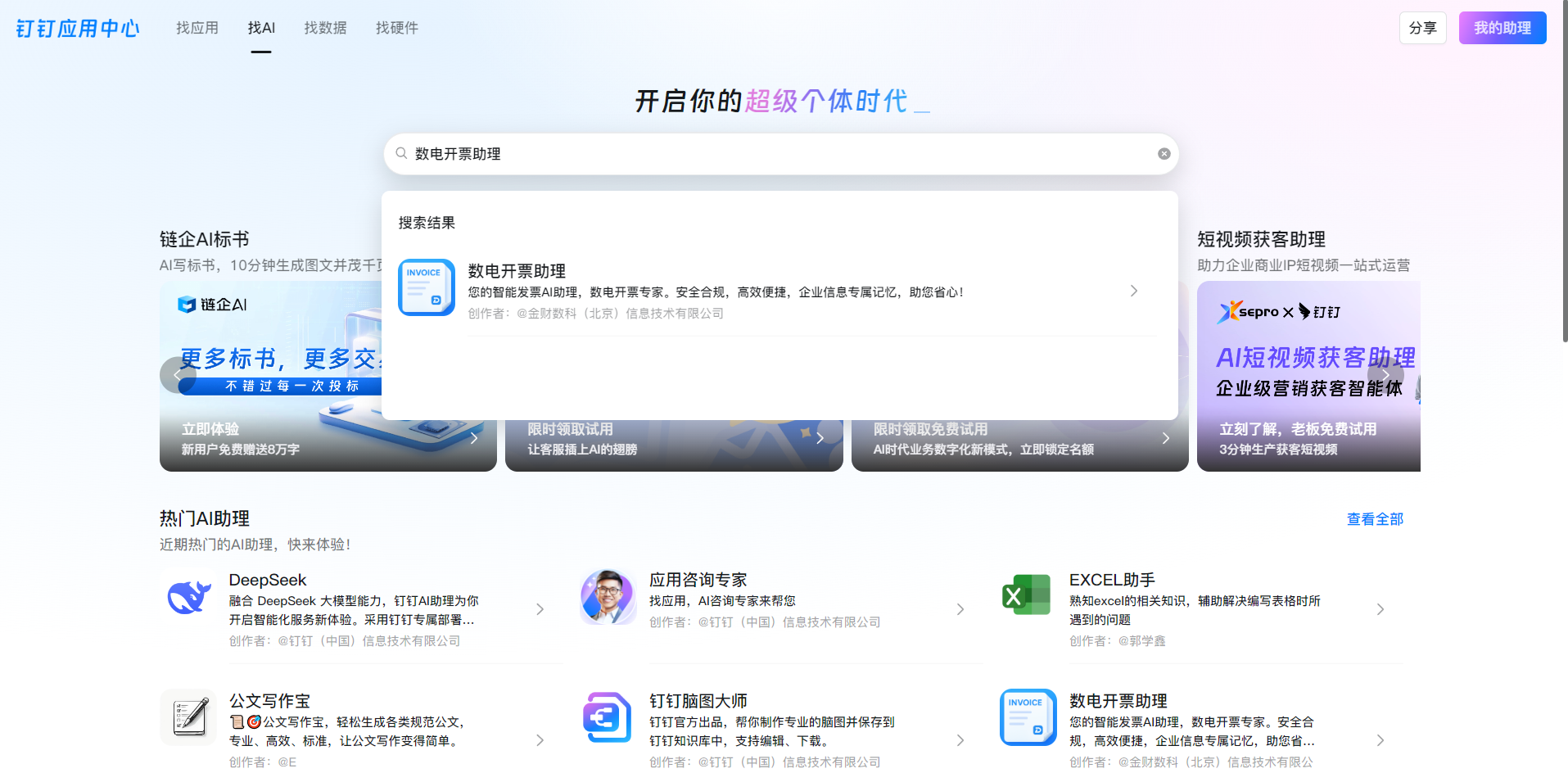Click the 热门AI助理 section heading
The width and height of the screenshot is (1568, 773).
click(205, 518)
